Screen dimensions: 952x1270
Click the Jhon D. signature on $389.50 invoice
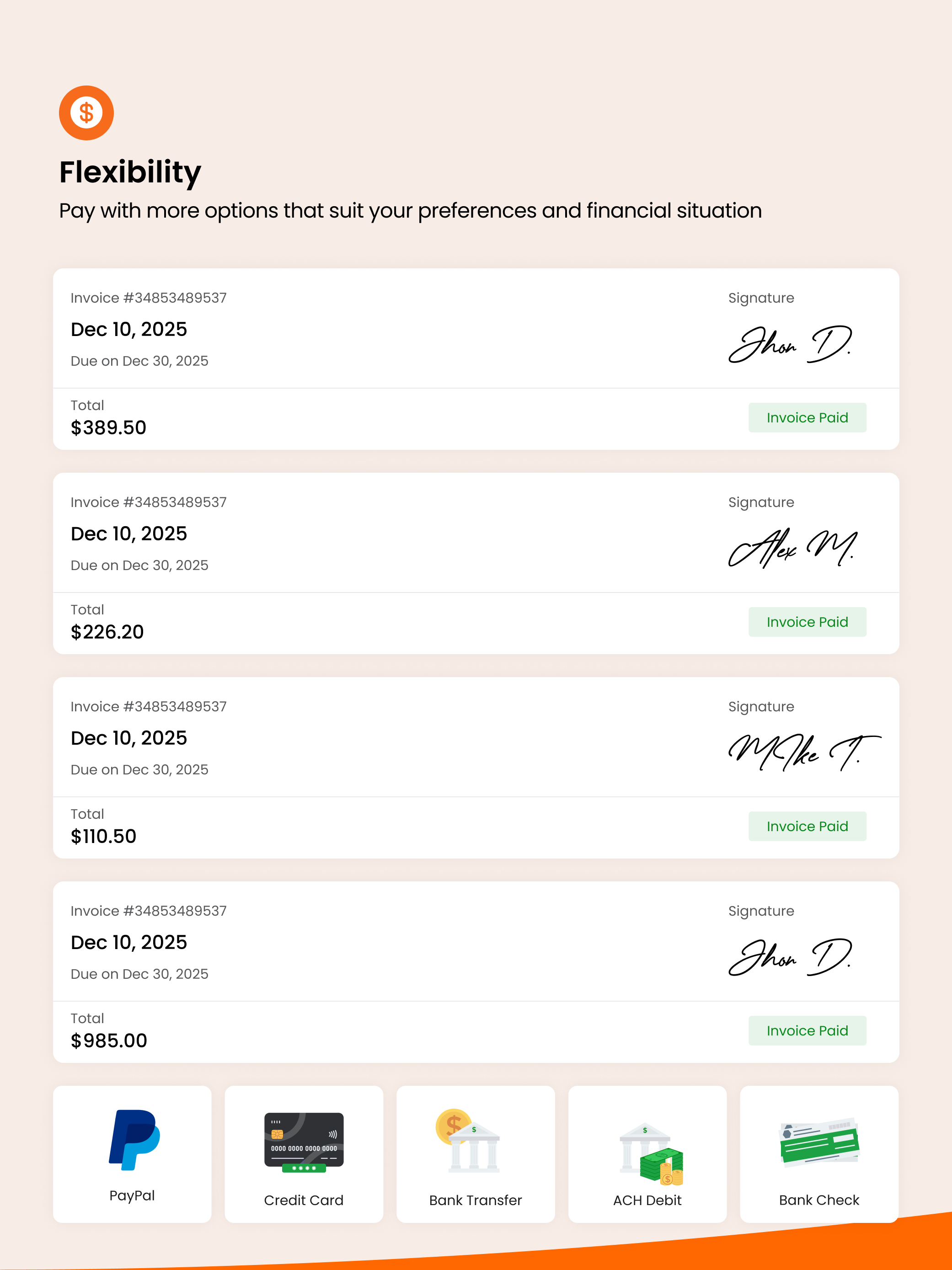click(x=790, y=345)
